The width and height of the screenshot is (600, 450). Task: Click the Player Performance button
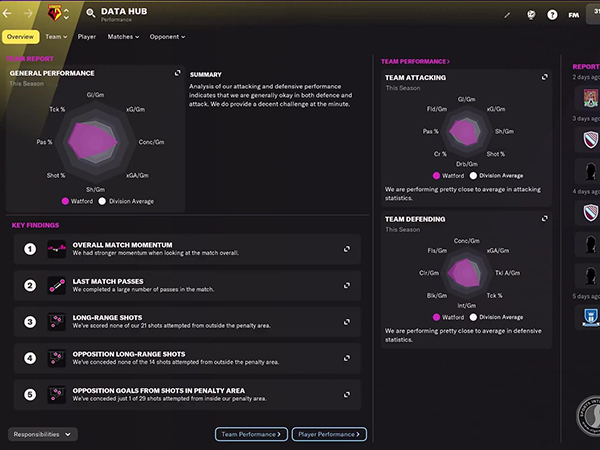pos(329,434)
